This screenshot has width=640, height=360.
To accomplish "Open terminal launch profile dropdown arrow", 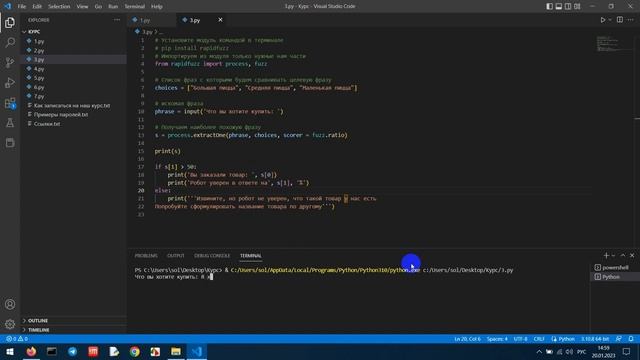I will [613, 256].
